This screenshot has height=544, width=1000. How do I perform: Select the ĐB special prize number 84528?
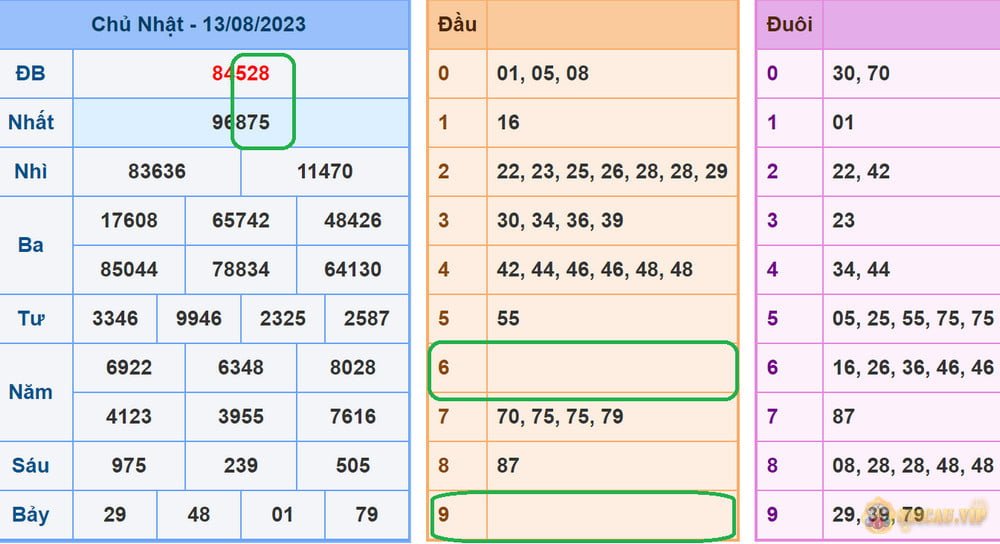[240, 74]
